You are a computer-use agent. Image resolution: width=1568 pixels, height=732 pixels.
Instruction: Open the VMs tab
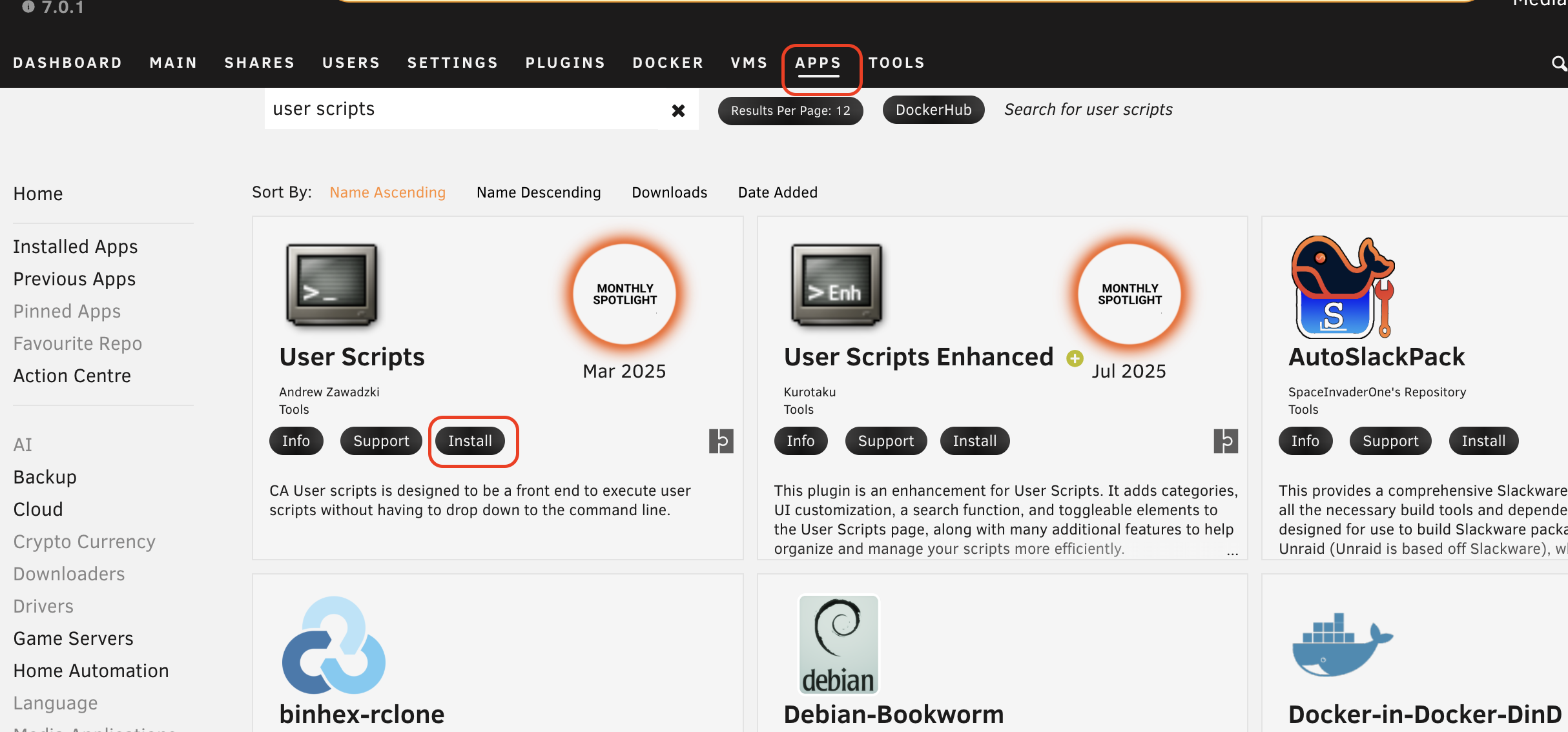(x=749, y=63)
